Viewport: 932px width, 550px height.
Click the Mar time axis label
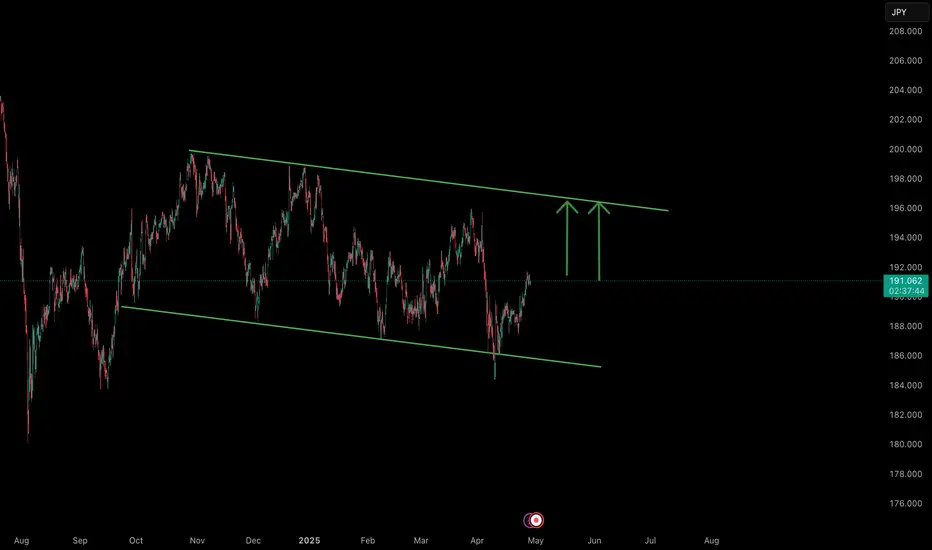click(421, 540)
